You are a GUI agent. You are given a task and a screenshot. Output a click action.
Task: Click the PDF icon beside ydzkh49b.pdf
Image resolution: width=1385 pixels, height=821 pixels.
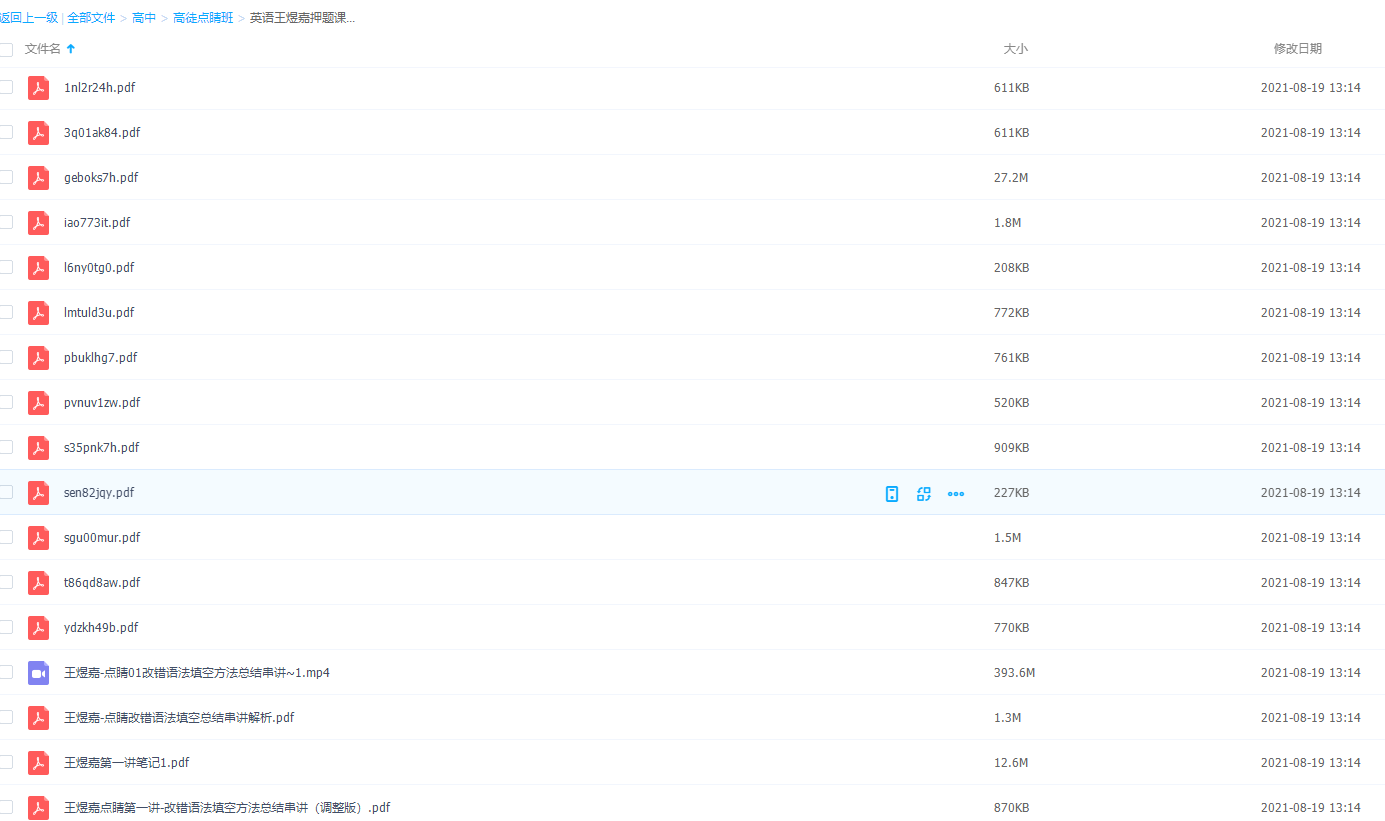[x=38, y=628]
